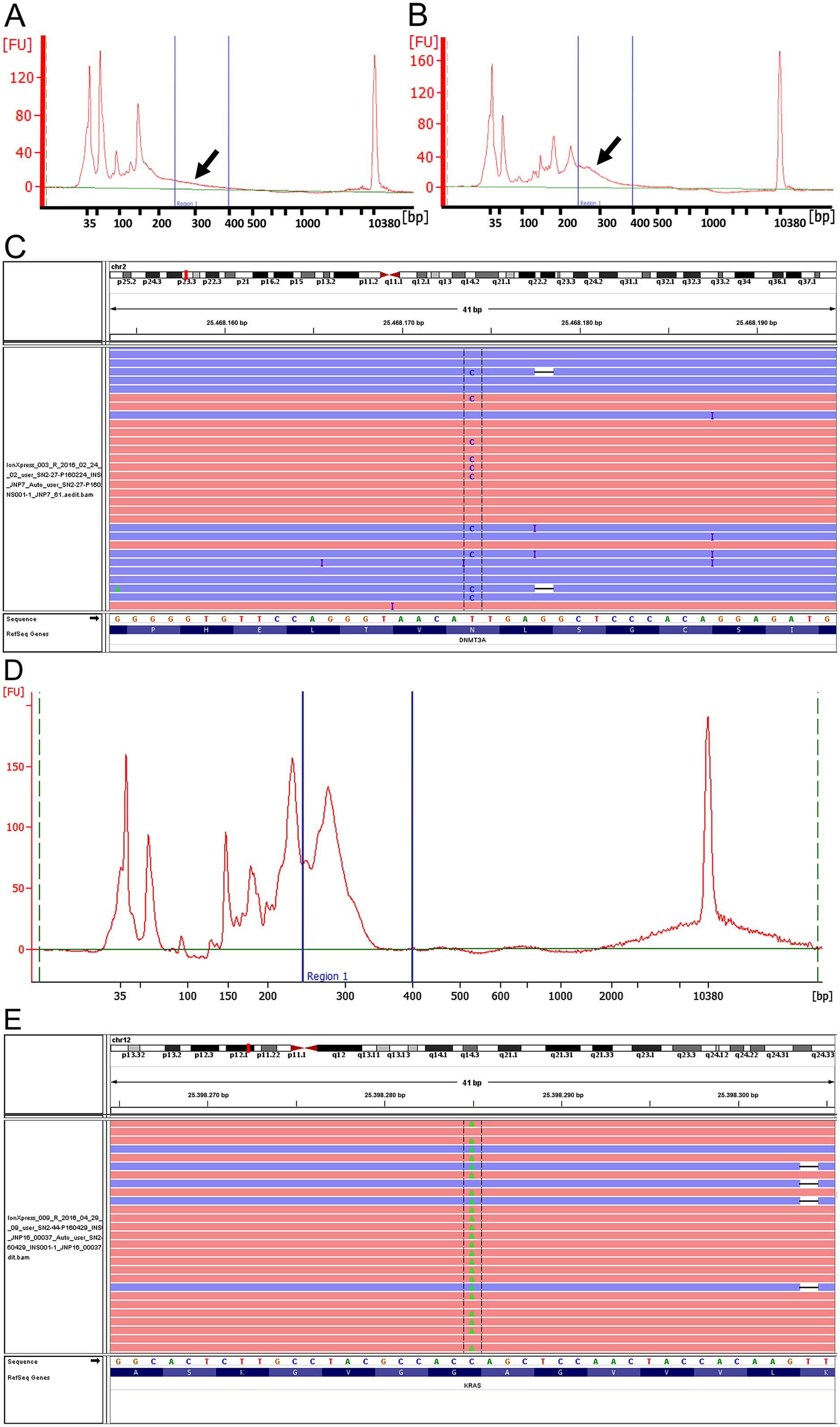This screenshot has width=840, height=1427.
Task: Click the 25.398.290 bp ruler label
Action: point(563,1095)
